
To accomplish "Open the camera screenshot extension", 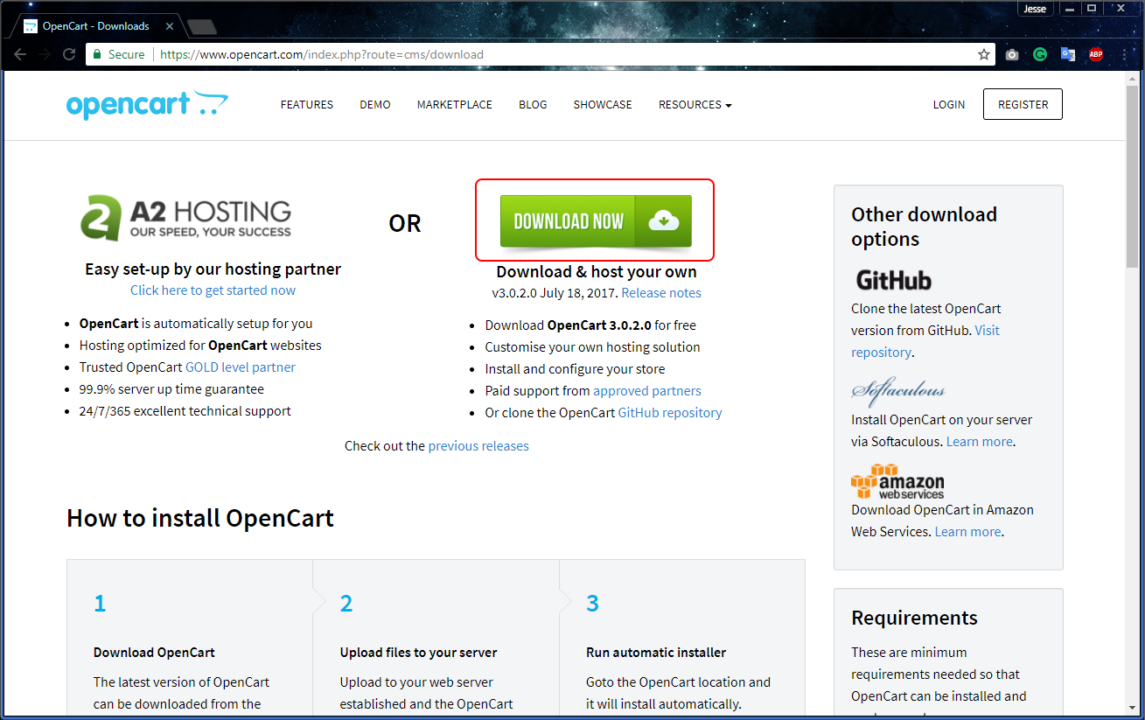I will 1011,54.
